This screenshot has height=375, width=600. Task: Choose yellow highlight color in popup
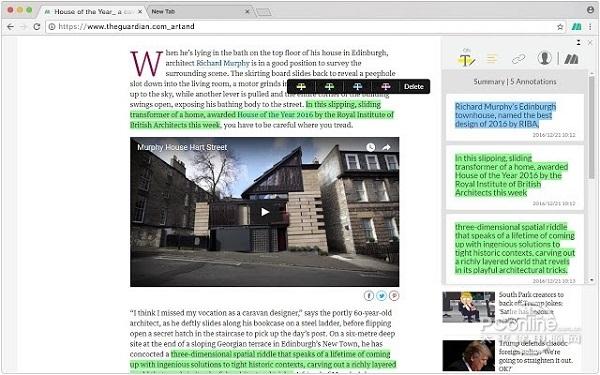[301, 87]
